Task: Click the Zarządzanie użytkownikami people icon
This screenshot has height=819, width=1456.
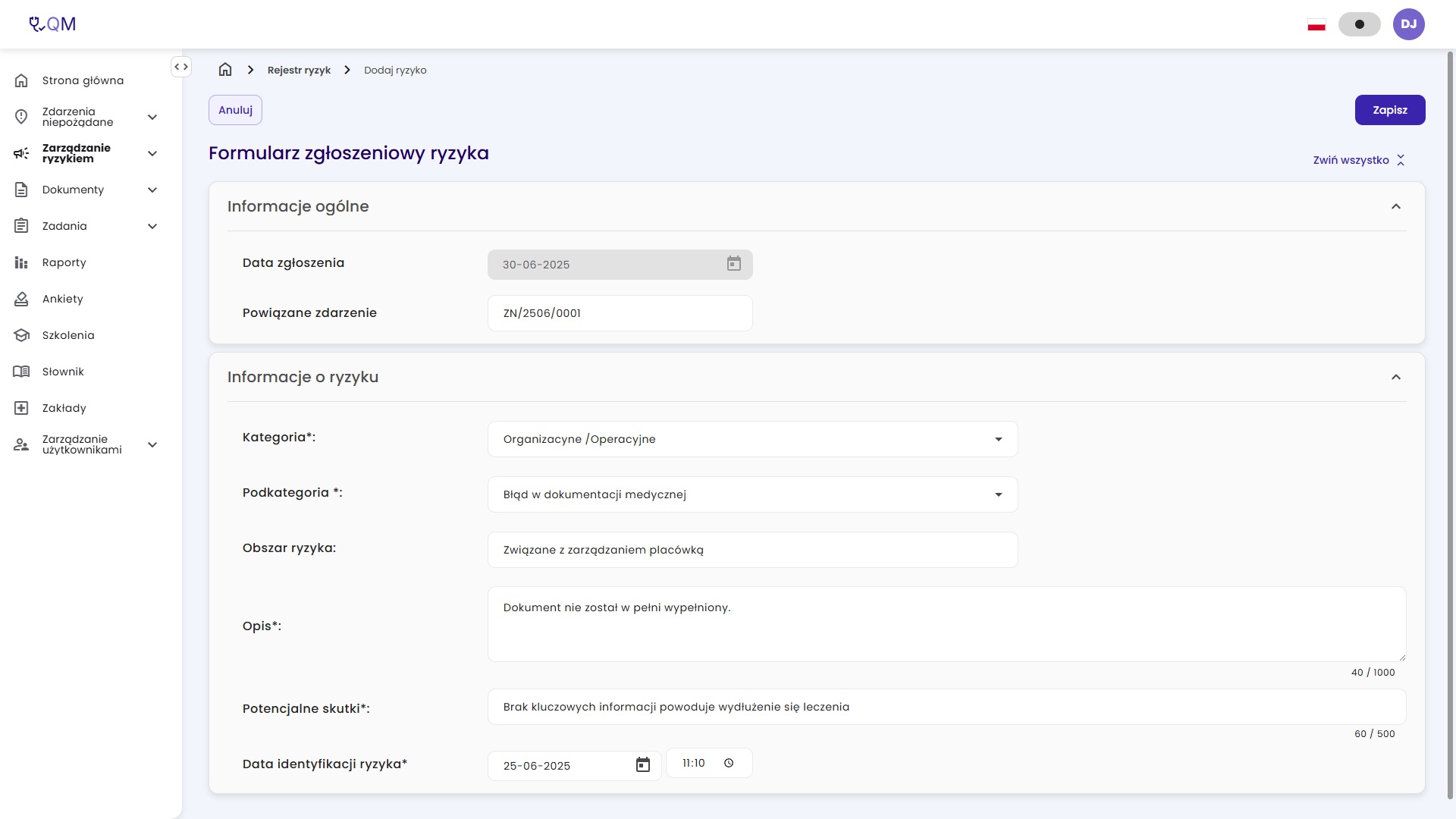Action: coord(21,444)
